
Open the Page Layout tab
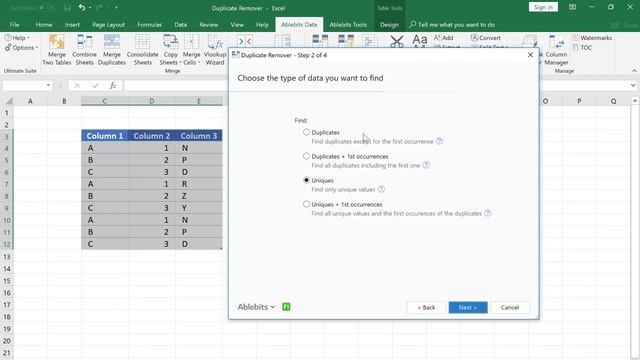pyautogui.click(x=108, y=24)
